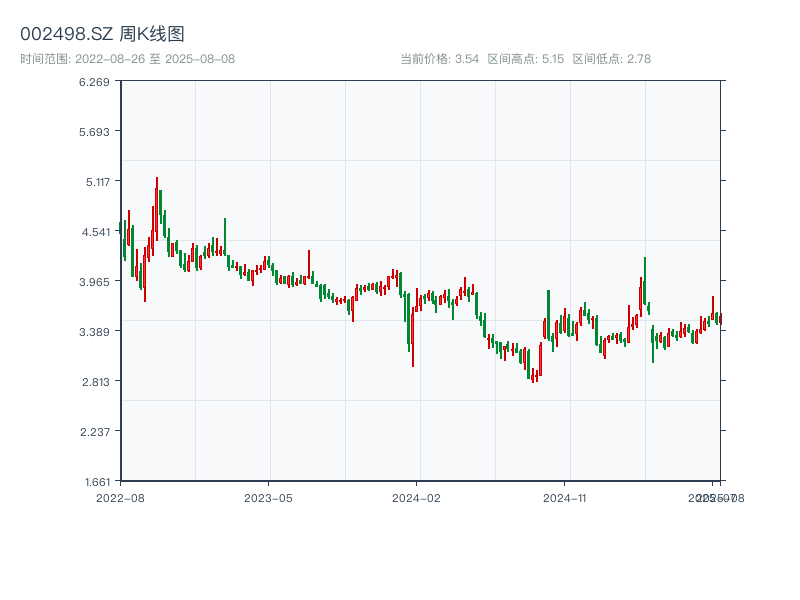Screen dimensions: 800x600
Task: Click the 2024-11 x-axis date label
Action: (565, 497)
